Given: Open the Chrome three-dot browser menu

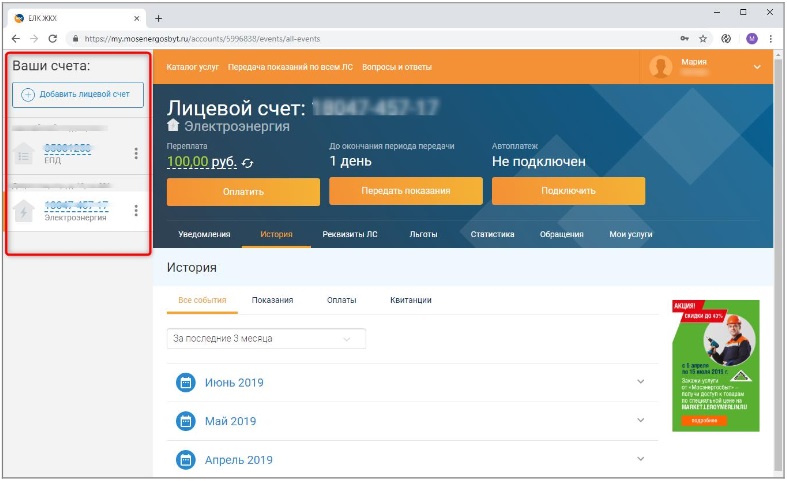Looking at the screenshot, I should [770, 38].
